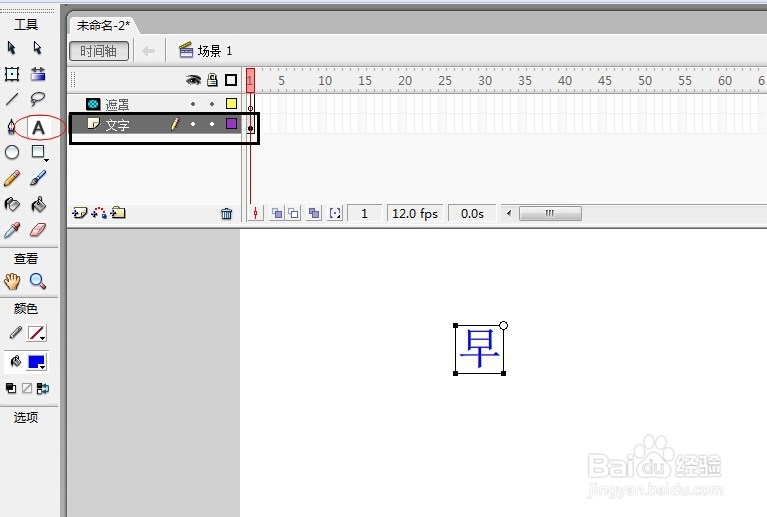Image resolution: width=767 pixels, height=517 pixels.
Task: Click the back arrow beside 场景 1
Action: point(148,51)
